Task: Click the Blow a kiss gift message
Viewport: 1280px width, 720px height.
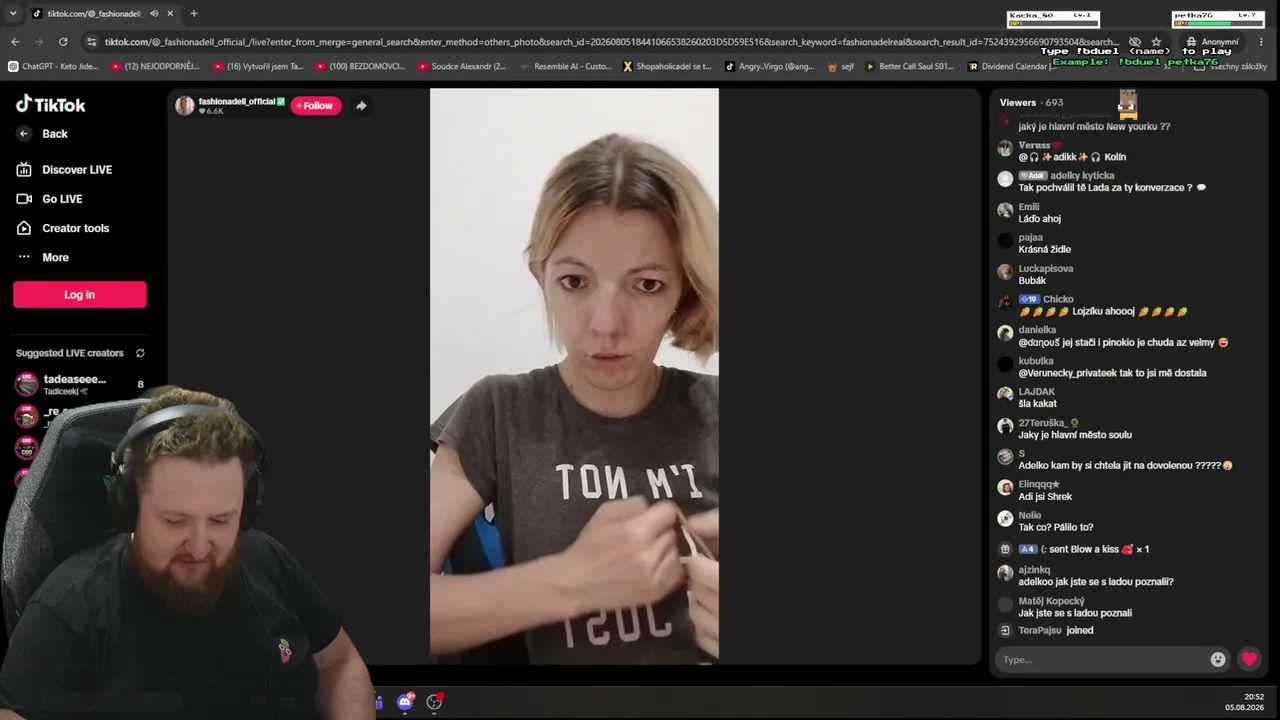Action: (x=1084, y=549)
